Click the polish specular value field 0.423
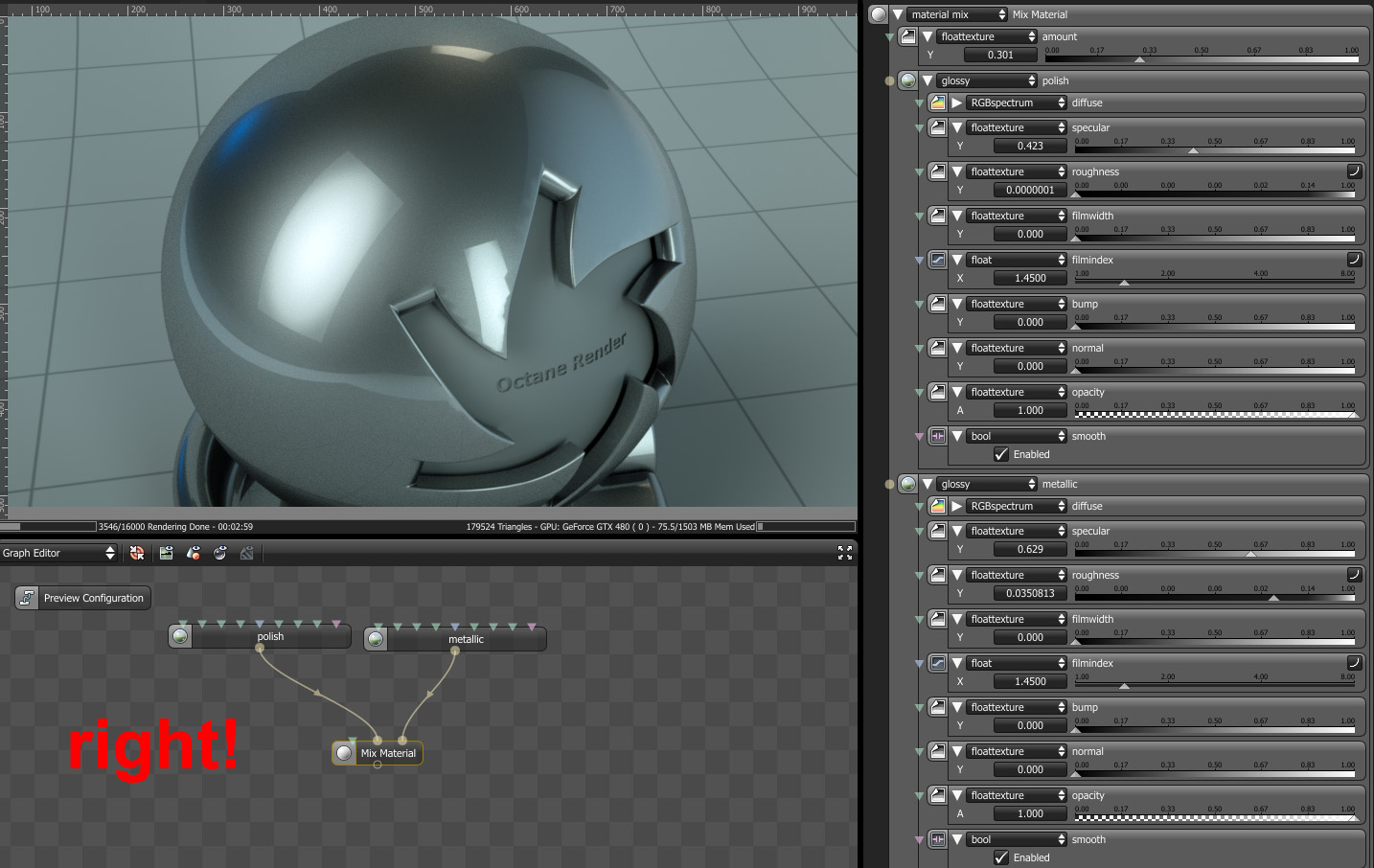The image size is (1374, 868). (1030, 146)
